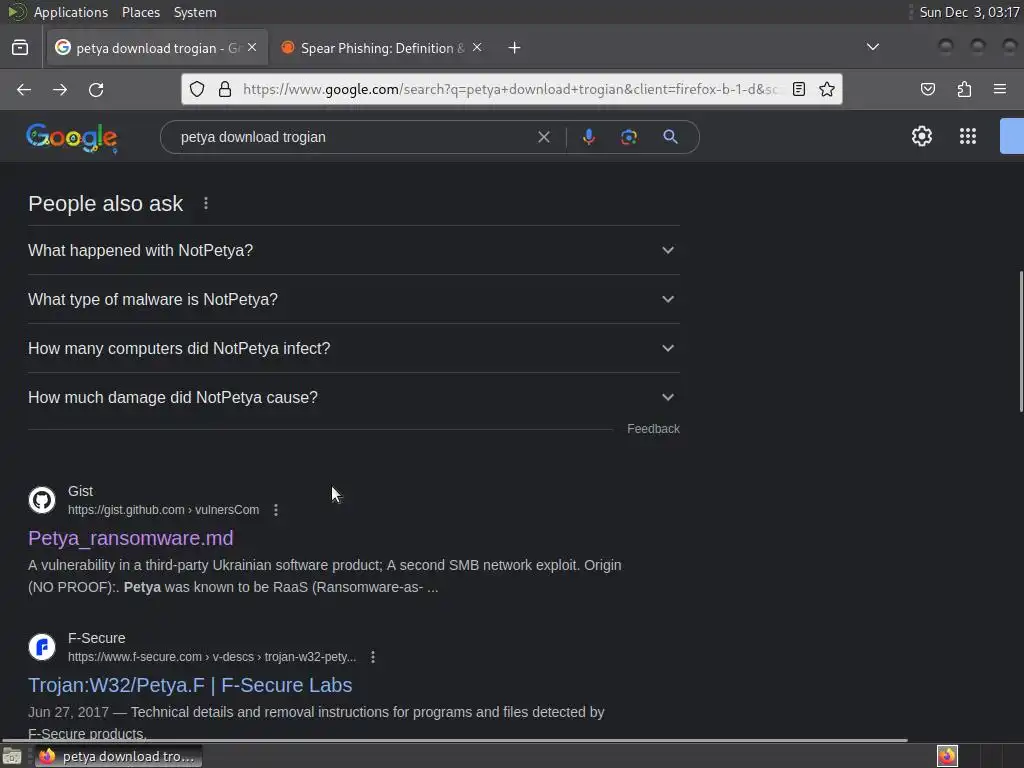1024x768 pixels.
Task: Open Firefox application hamburger menu
Action: tap(1000, 89)
